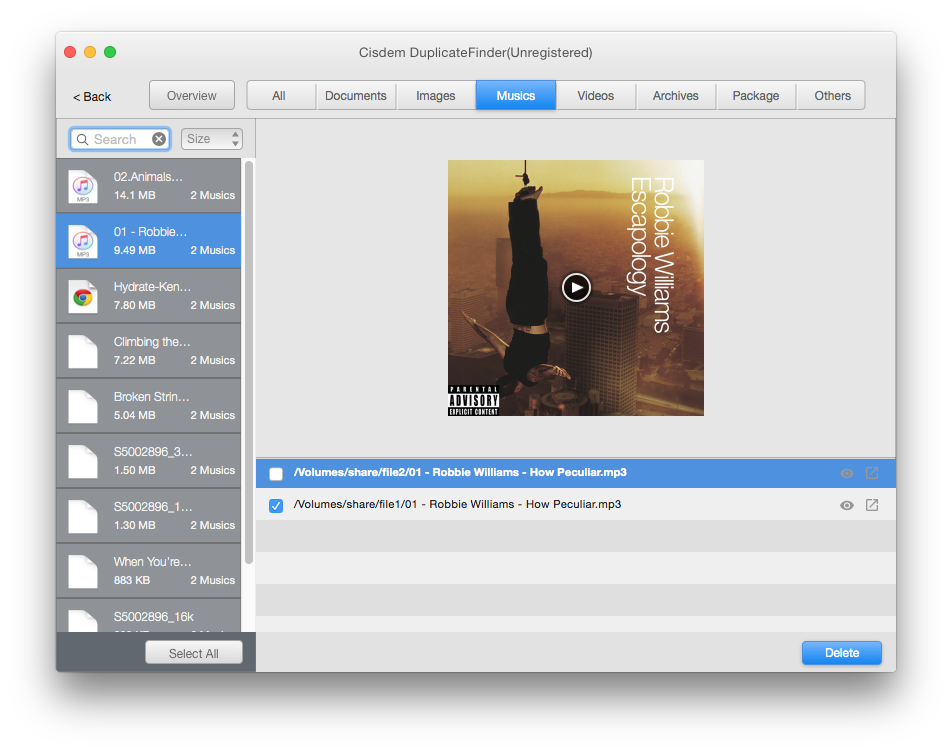Viewport: 952px width, 752px height.
Task: Select the S5002896_3 1.50 MB row
Action: 149,461
